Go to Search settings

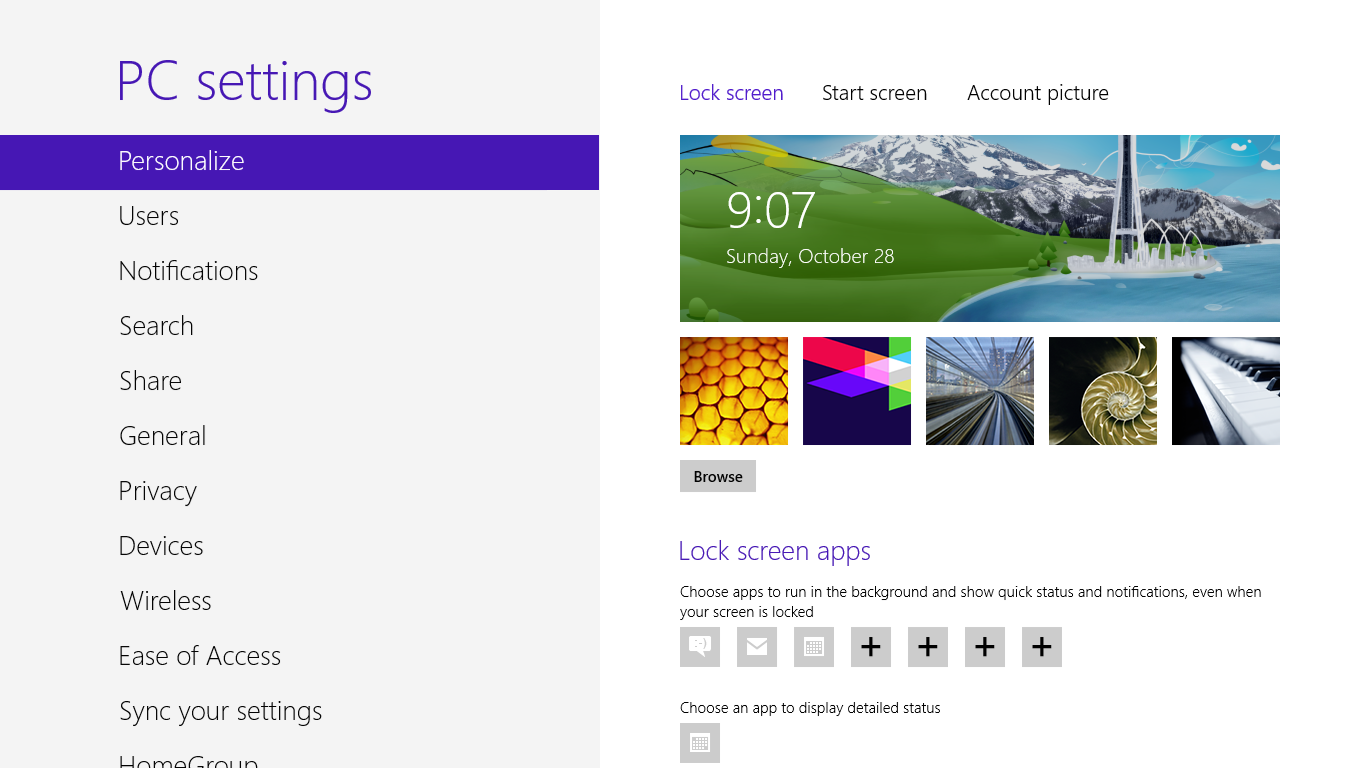click(x=299, y=326)
